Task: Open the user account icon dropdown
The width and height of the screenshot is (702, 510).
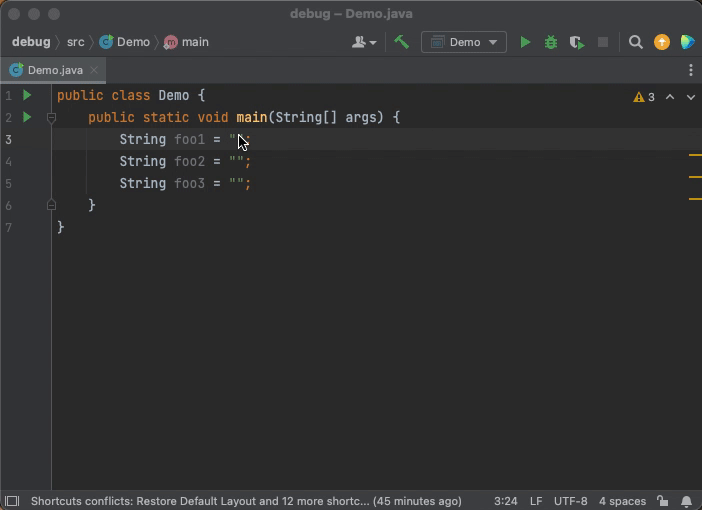Action: click(x=364, y=43)
